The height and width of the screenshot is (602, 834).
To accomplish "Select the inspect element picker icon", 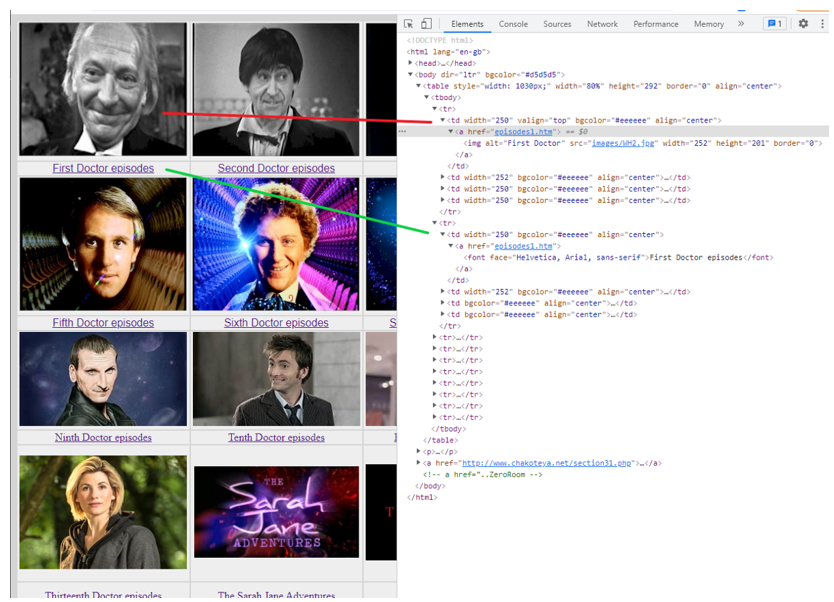I will click(x=410, y=22).
